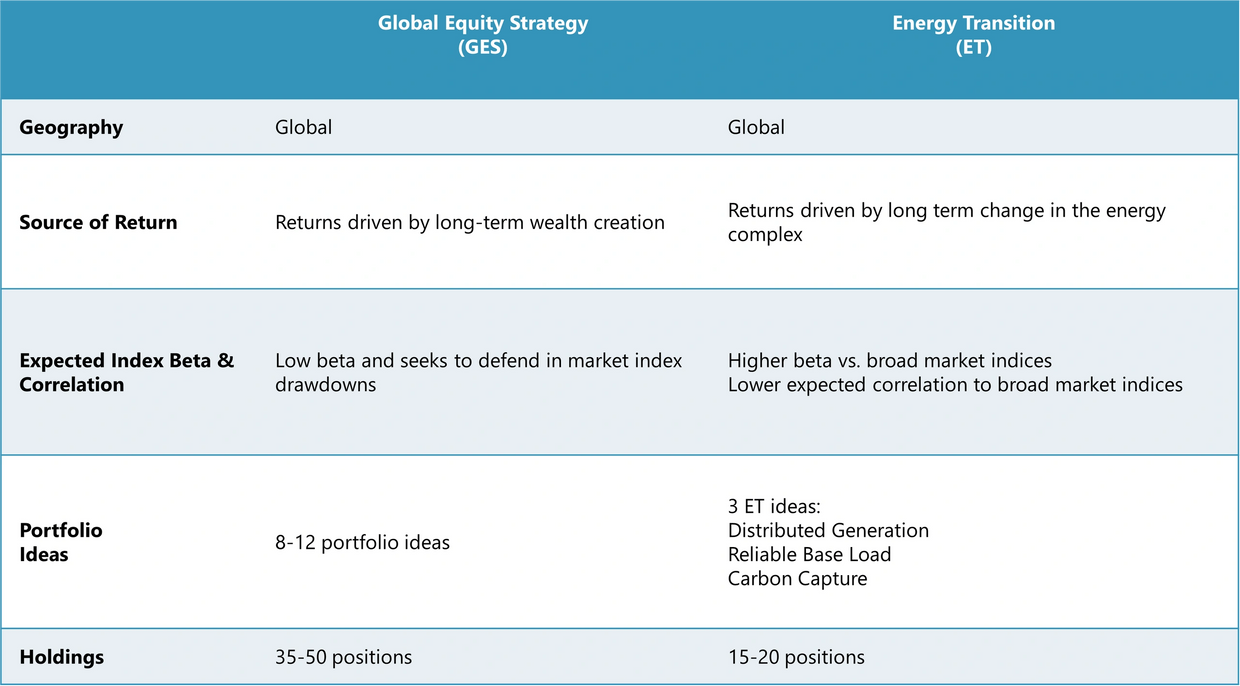Screen dimensions: 1240x686
Task: Click the Global cell under ET column
Action: click(x=756, y=127)
